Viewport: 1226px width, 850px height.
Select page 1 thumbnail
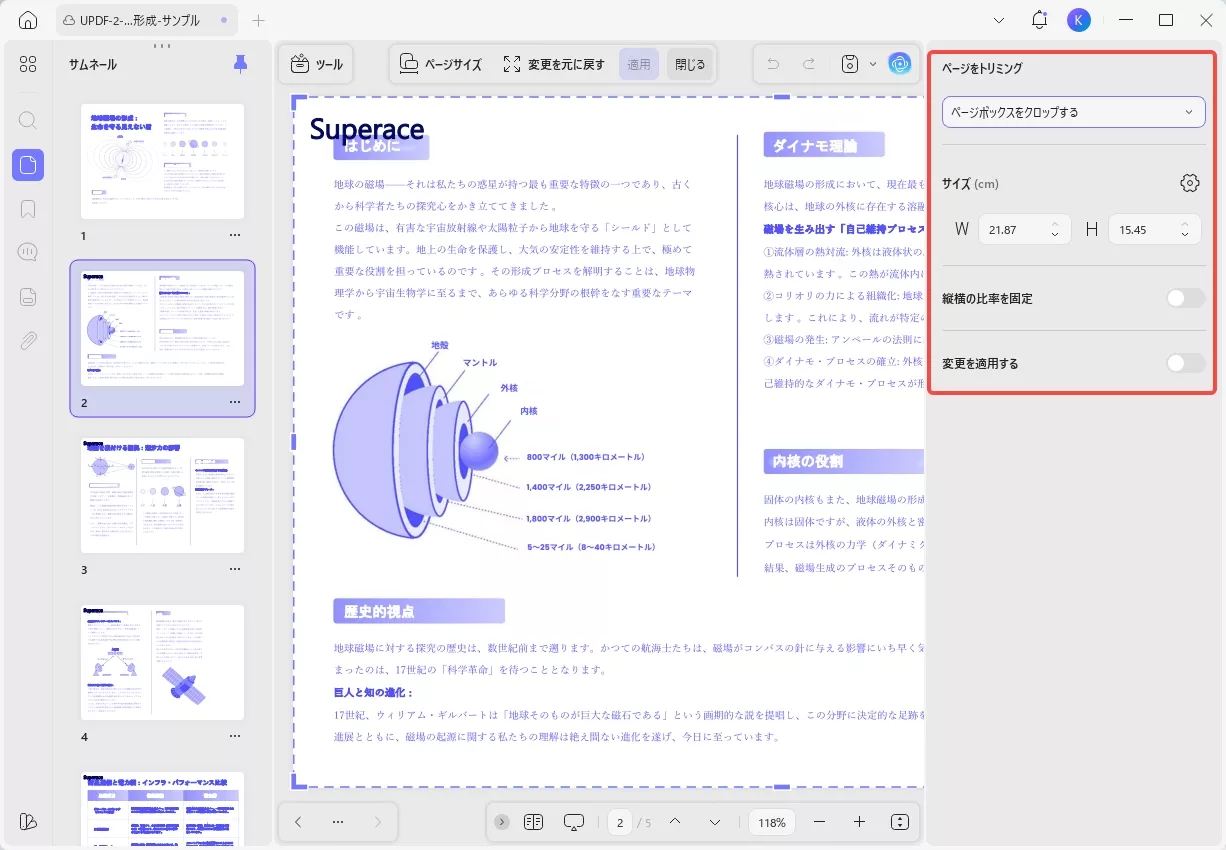coord(162,161)
